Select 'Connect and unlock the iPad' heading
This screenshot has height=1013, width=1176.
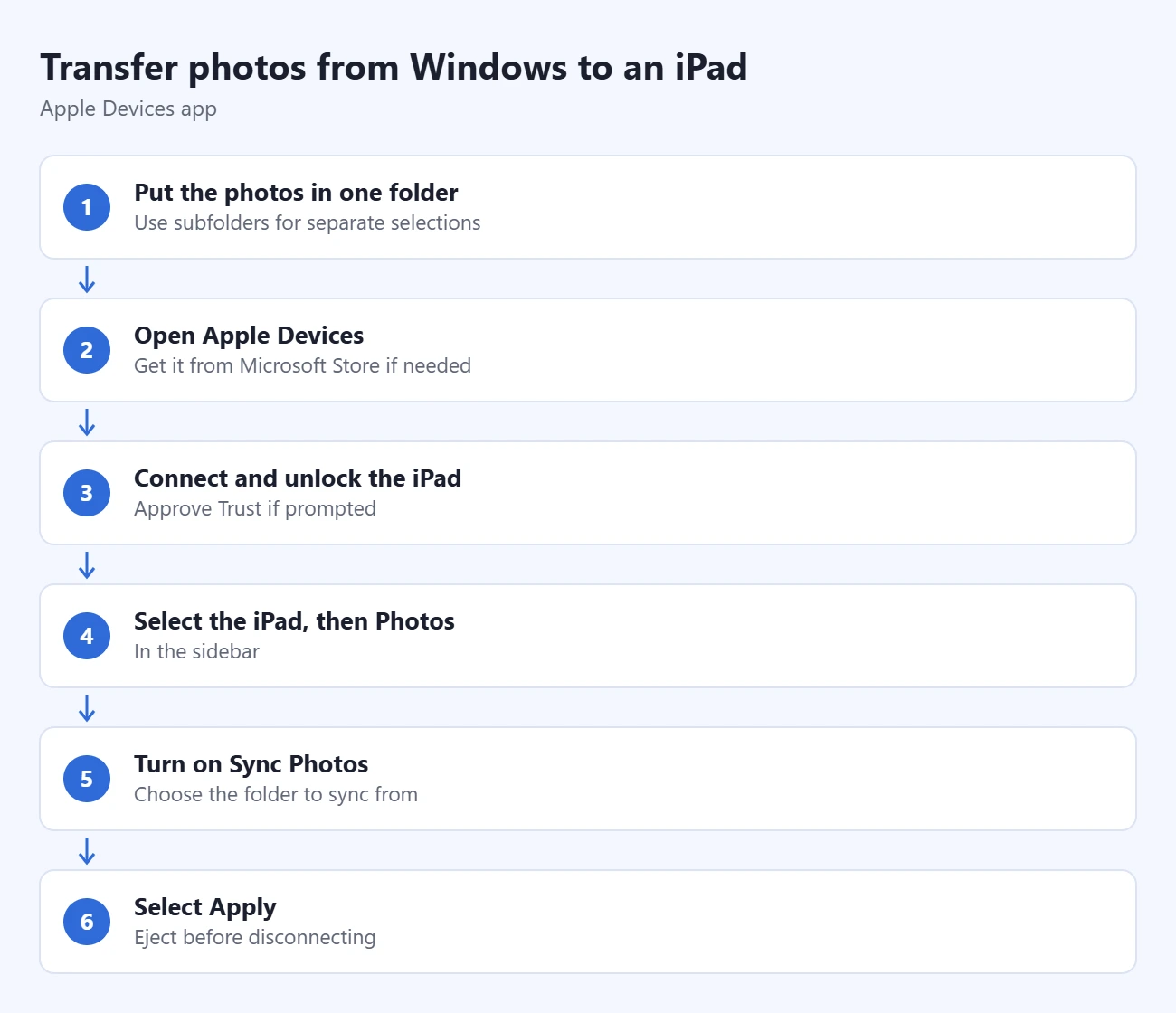[298, 478]
